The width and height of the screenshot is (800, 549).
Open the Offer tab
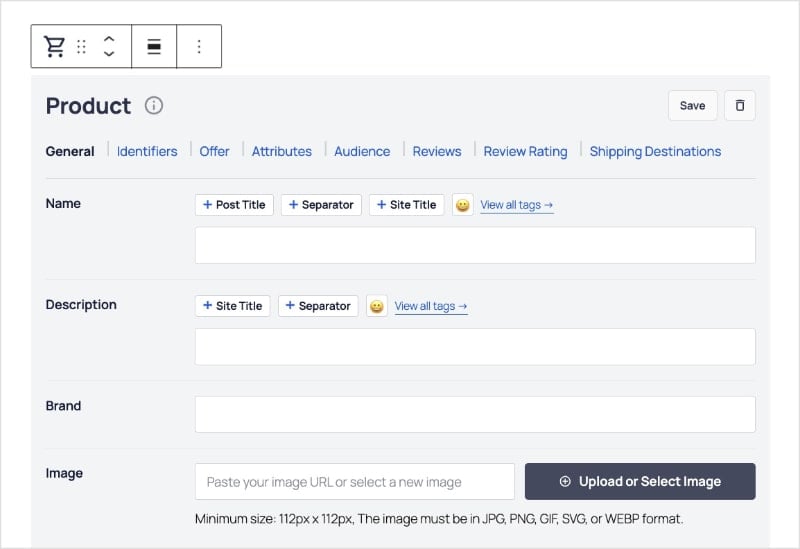[214, 152]
